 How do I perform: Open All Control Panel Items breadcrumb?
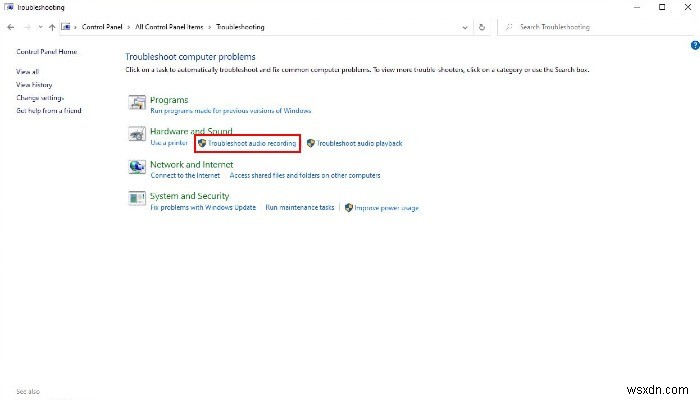pos(169,27)
